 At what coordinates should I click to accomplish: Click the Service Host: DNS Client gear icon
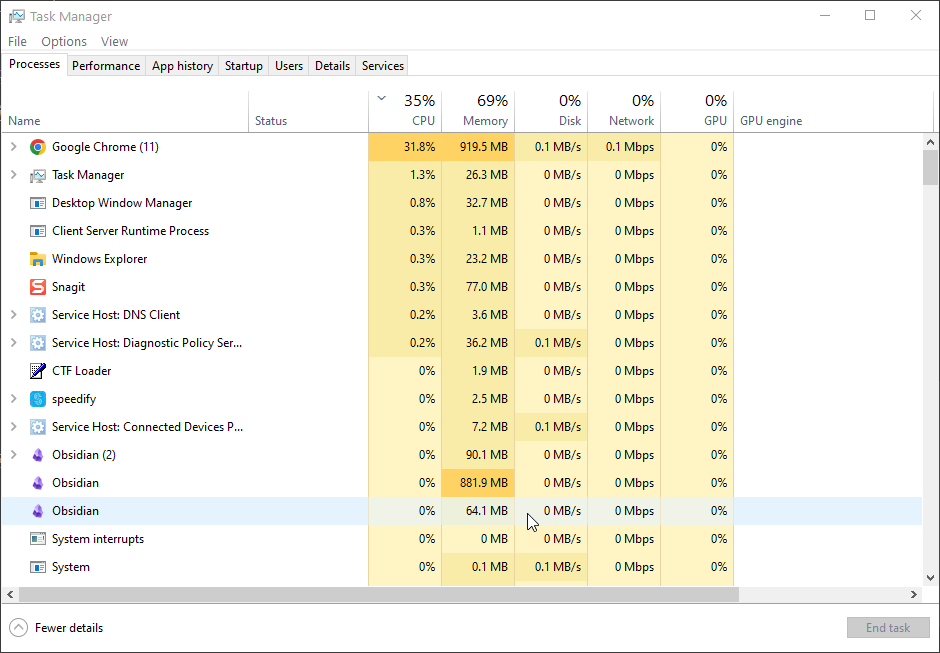pyautogui.click(x=38, y=315)
